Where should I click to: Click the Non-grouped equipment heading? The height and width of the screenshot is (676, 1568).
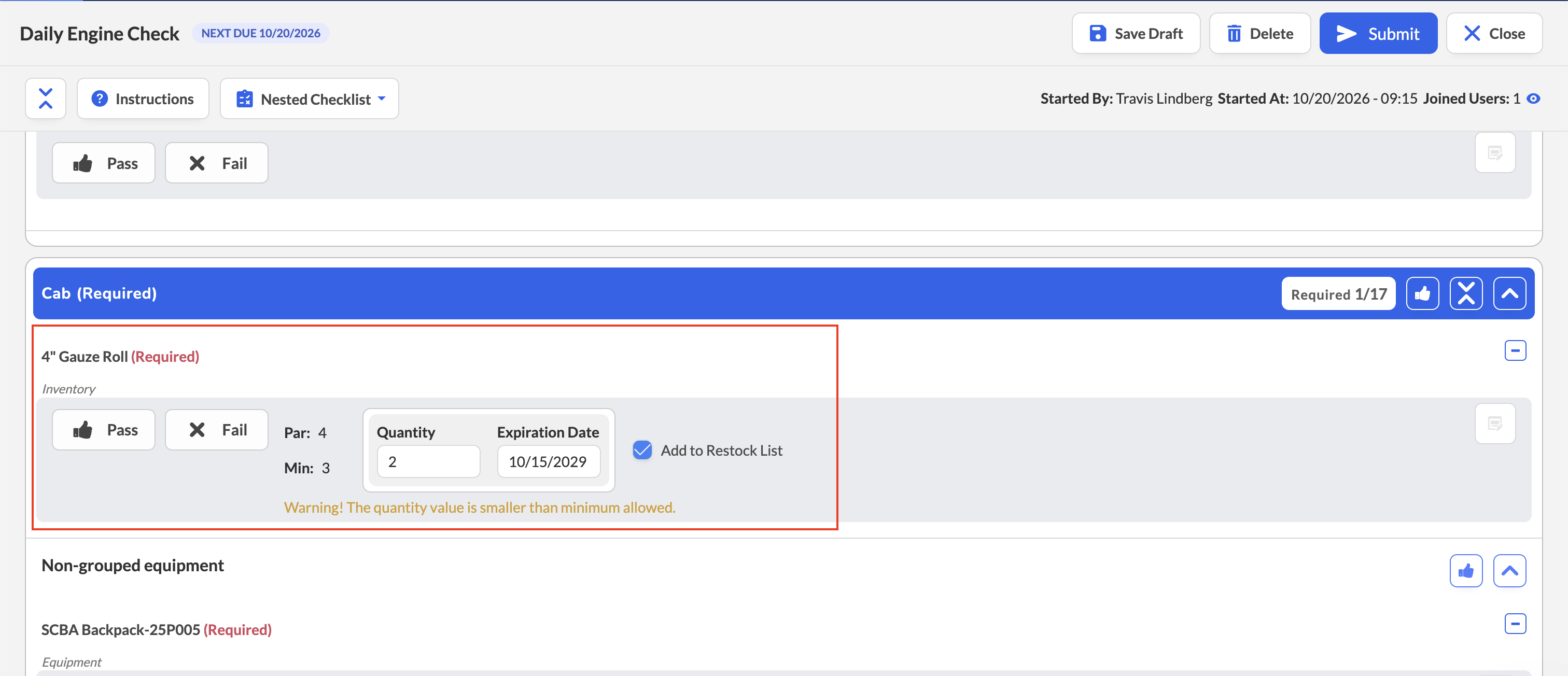click(x=133, y=566)
